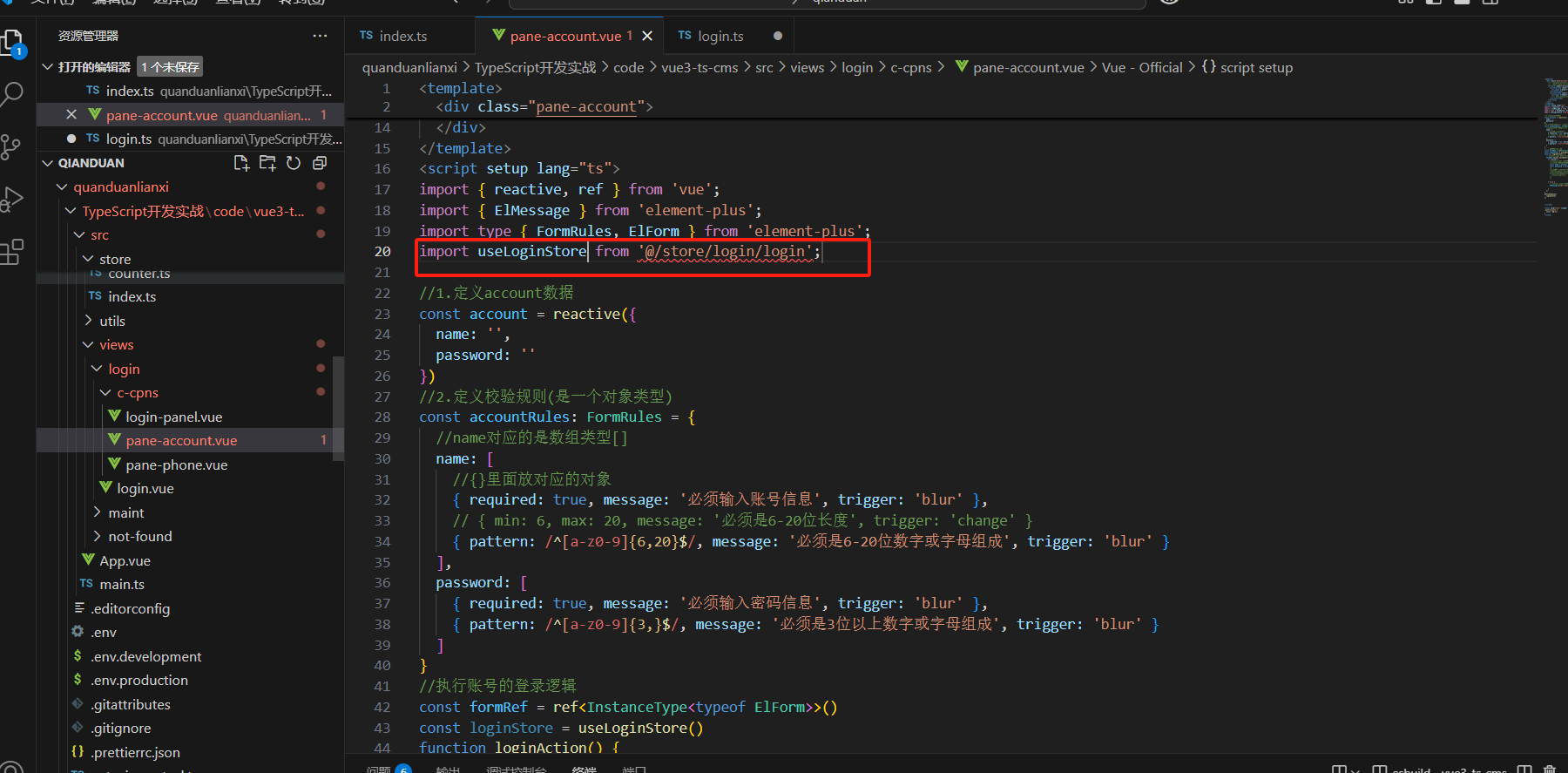1568x773 pixels.
Task: Collapse the src folder
Action: coord(79,235)
